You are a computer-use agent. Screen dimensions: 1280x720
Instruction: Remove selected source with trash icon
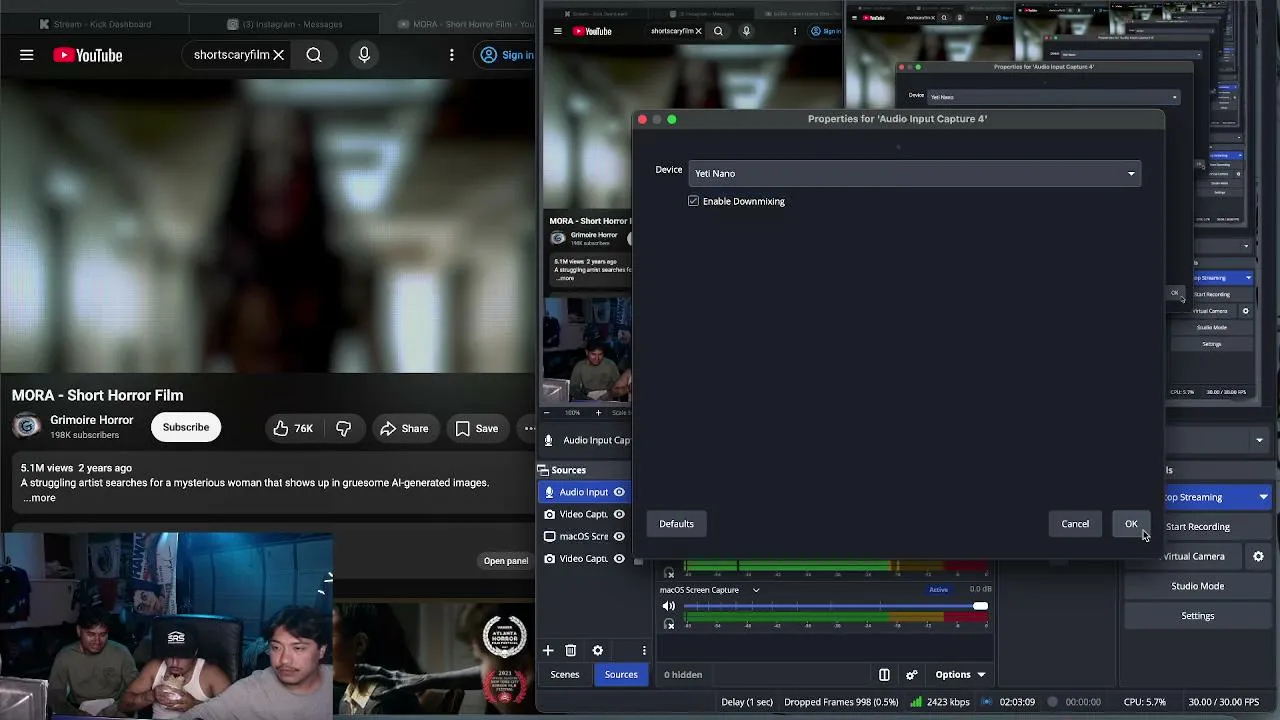pyautogui.click(x=571, y=650)
